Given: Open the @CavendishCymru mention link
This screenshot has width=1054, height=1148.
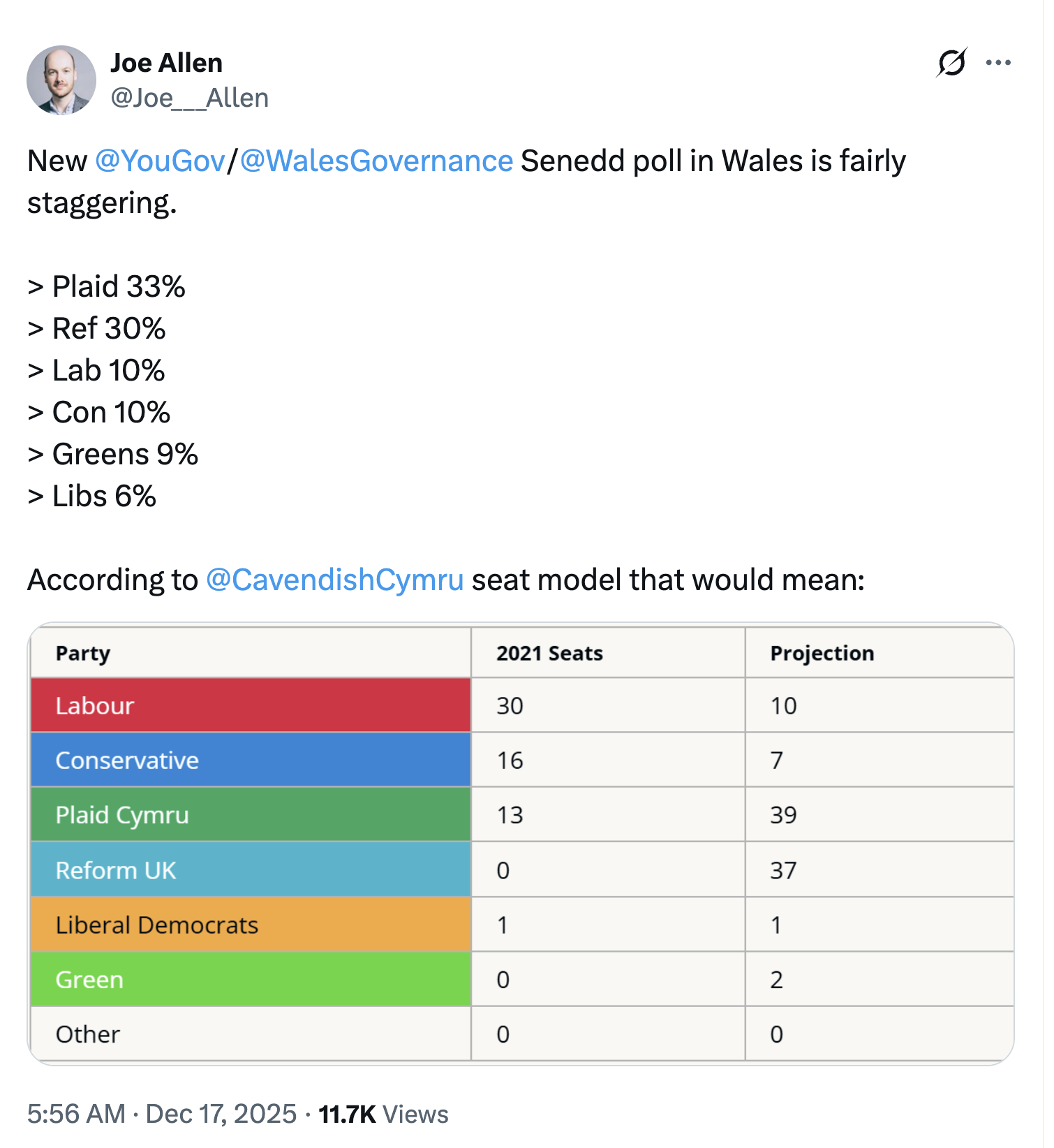Looking at the screenshot, I should [x=335, y=580].
